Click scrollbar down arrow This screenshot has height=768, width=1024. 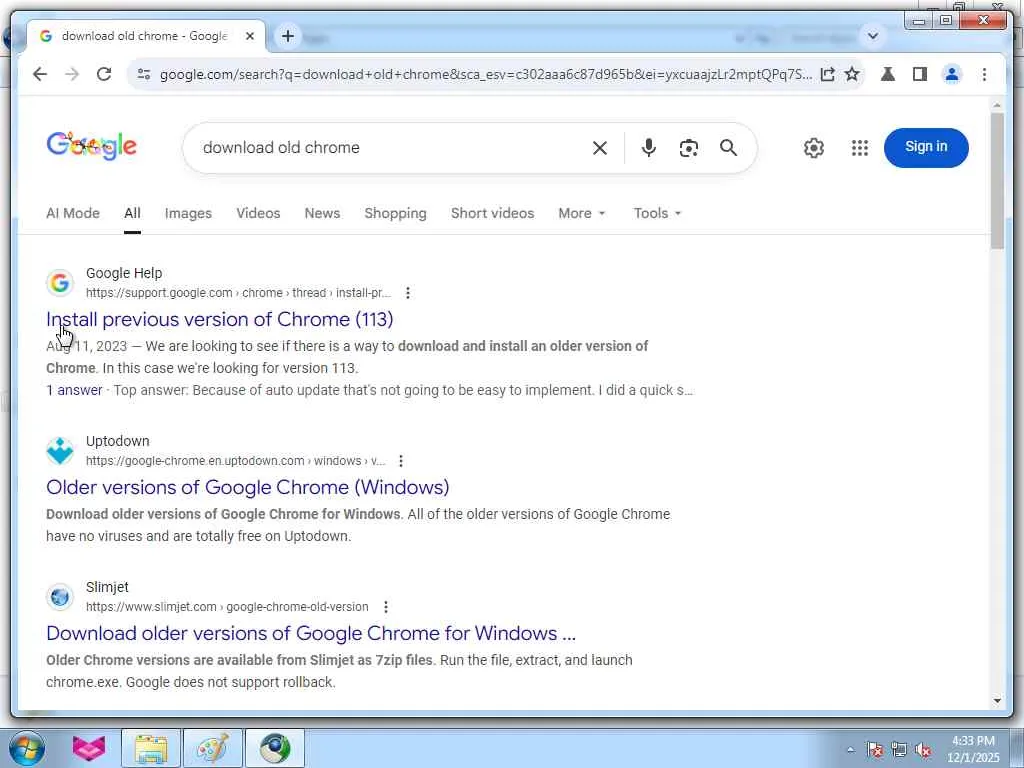click(x=997, y=701)
